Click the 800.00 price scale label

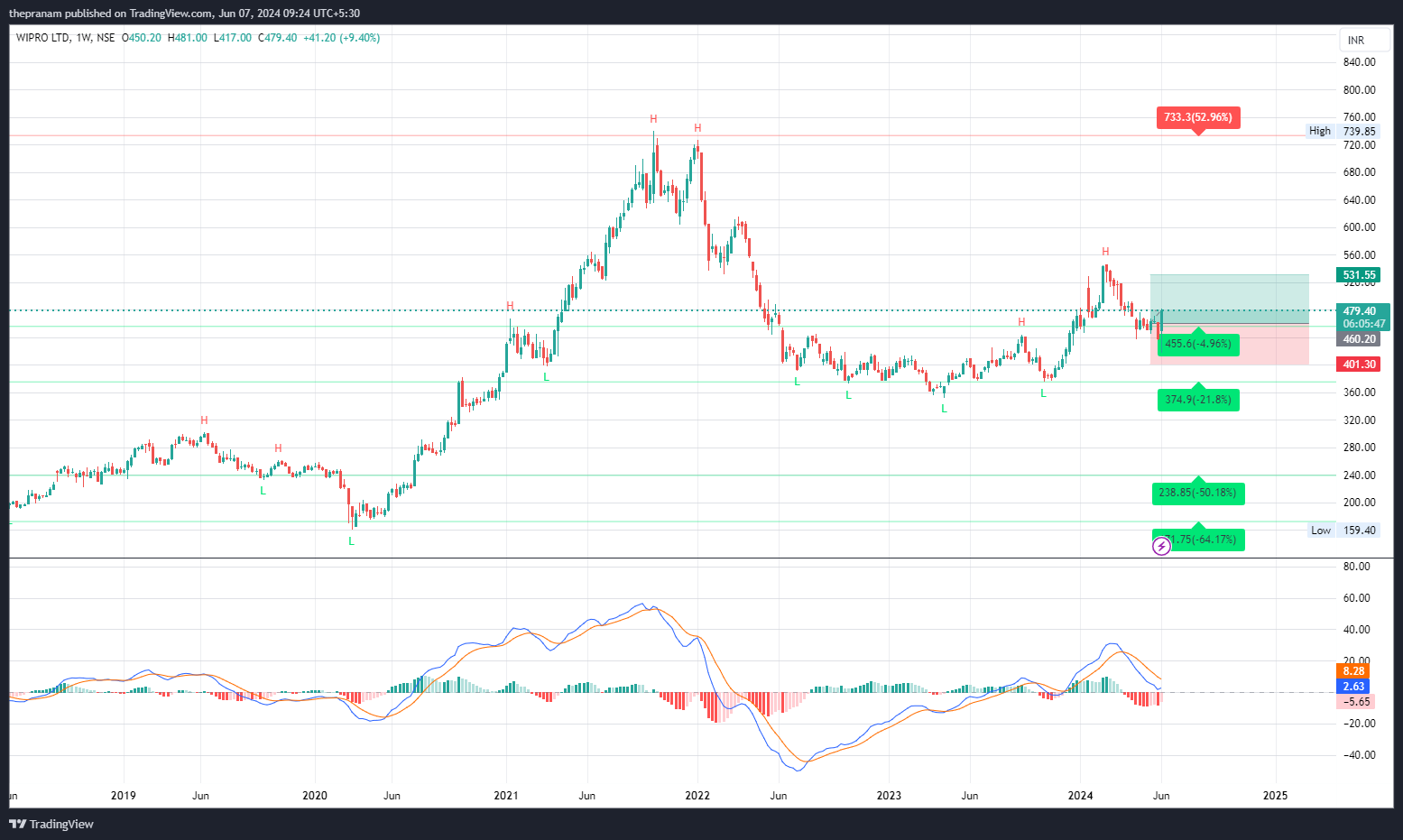click(x=1359, y=90)
